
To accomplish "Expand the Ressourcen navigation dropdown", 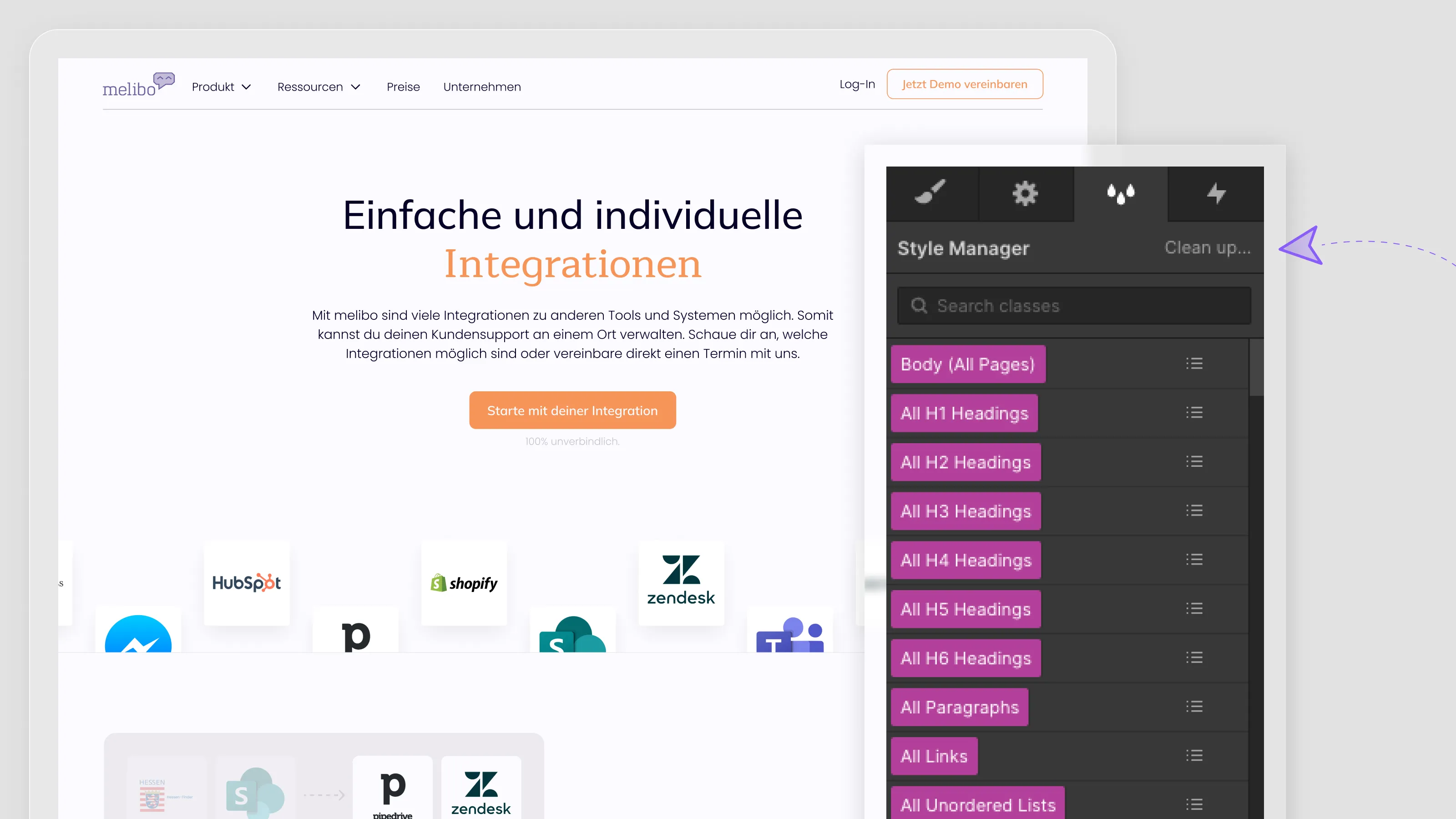I will [x=319, y=86].
